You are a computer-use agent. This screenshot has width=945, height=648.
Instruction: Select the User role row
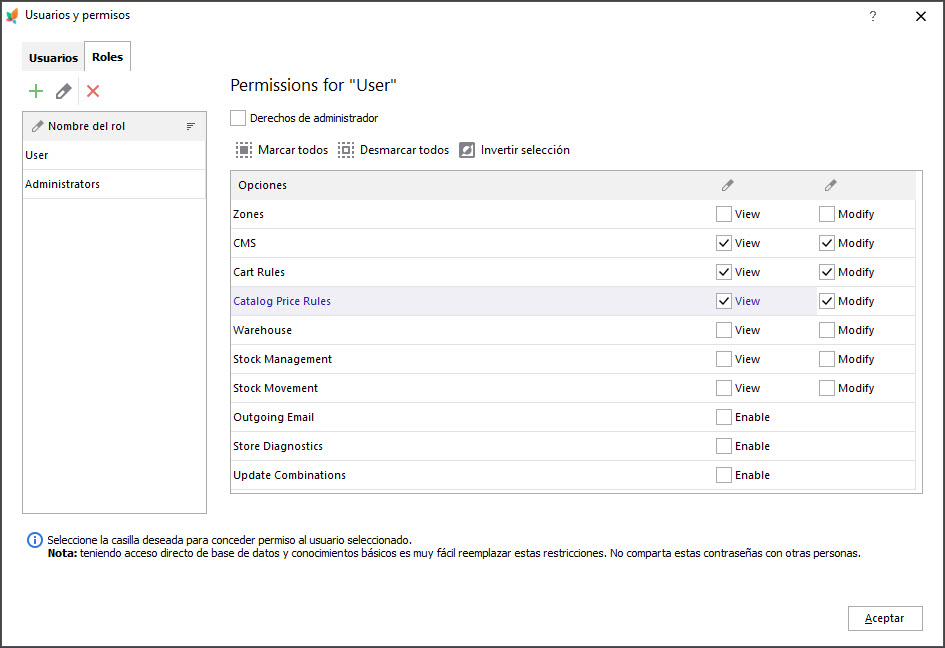(x=115, y=155)
